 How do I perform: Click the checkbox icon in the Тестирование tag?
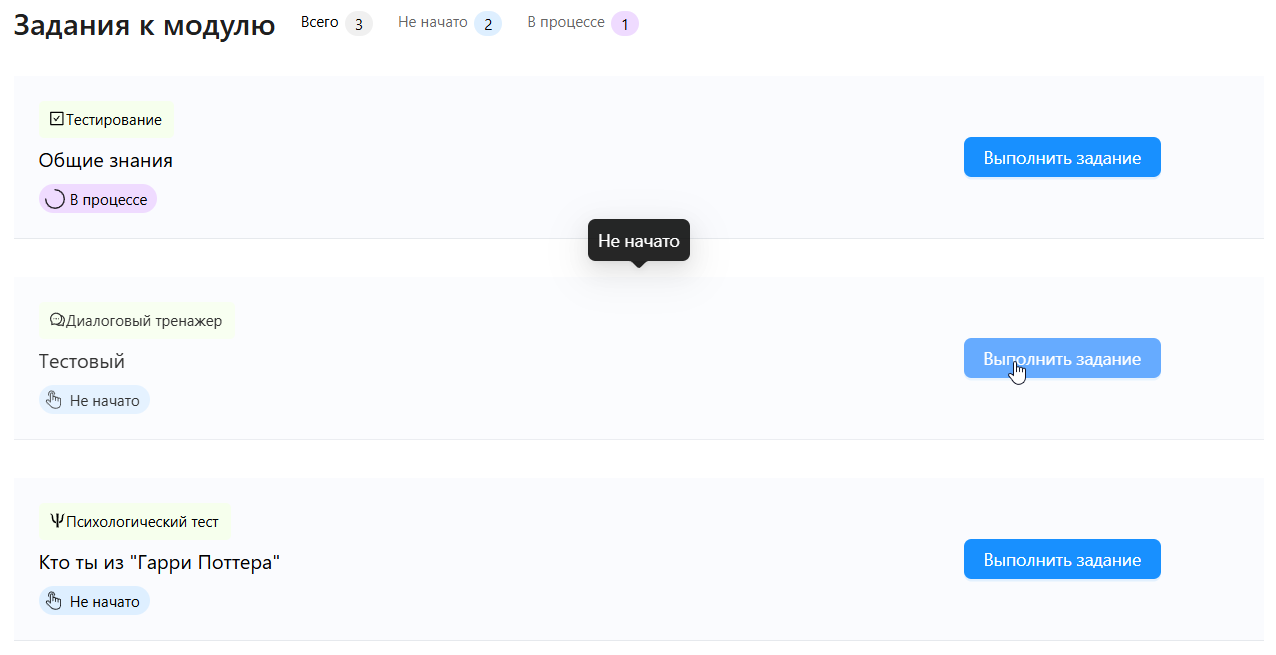click(x=56, y=119)
